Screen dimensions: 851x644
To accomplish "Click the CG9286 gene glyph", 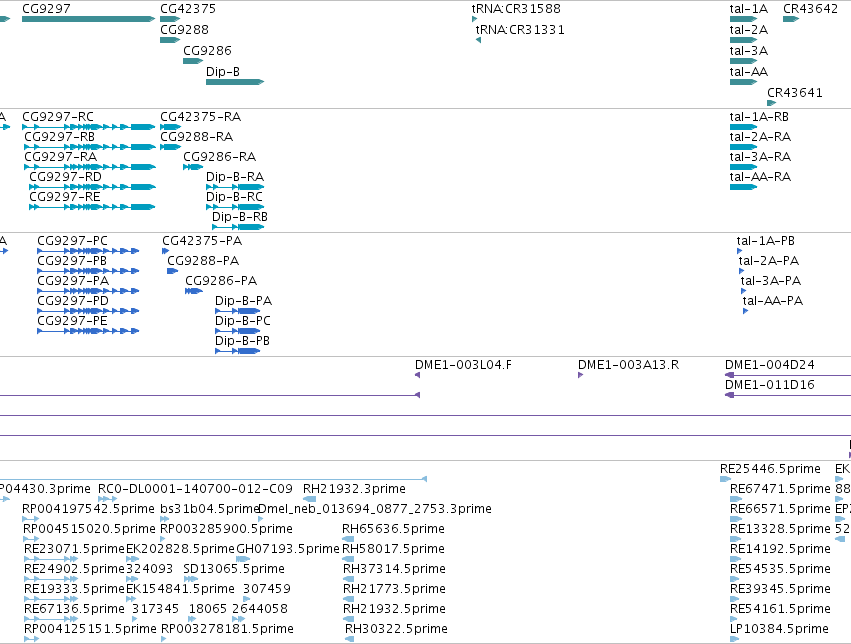I will pos(193,61).
